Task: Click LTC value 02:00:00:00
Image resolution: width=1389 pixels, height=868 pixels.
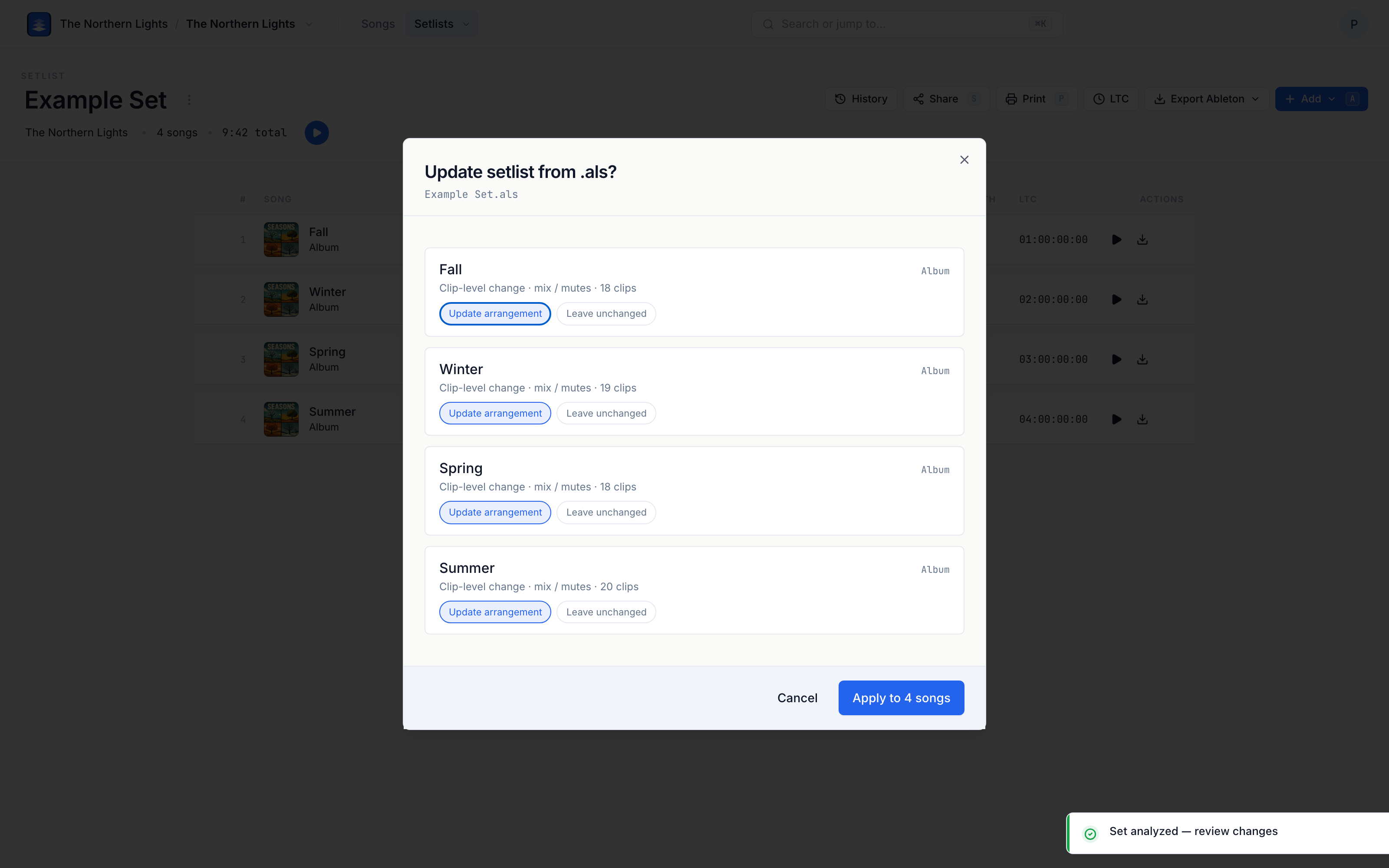Action: (1053, 299)
